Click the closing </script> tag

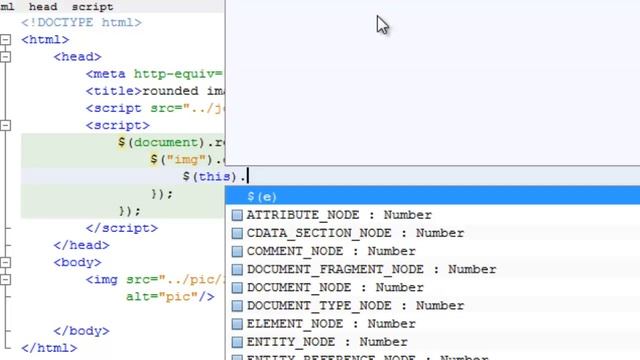coord(122,228)
